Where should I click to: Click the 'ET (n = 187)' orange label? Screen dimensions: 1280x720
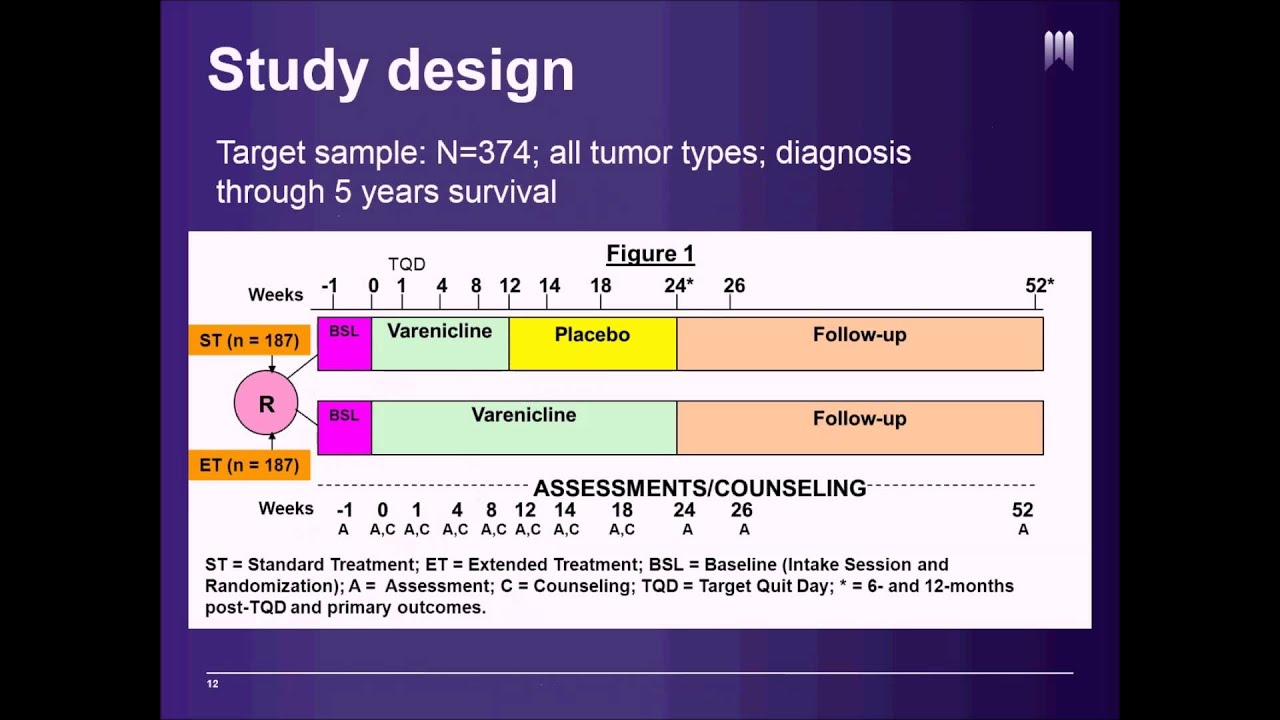click(x=249, y=465)
